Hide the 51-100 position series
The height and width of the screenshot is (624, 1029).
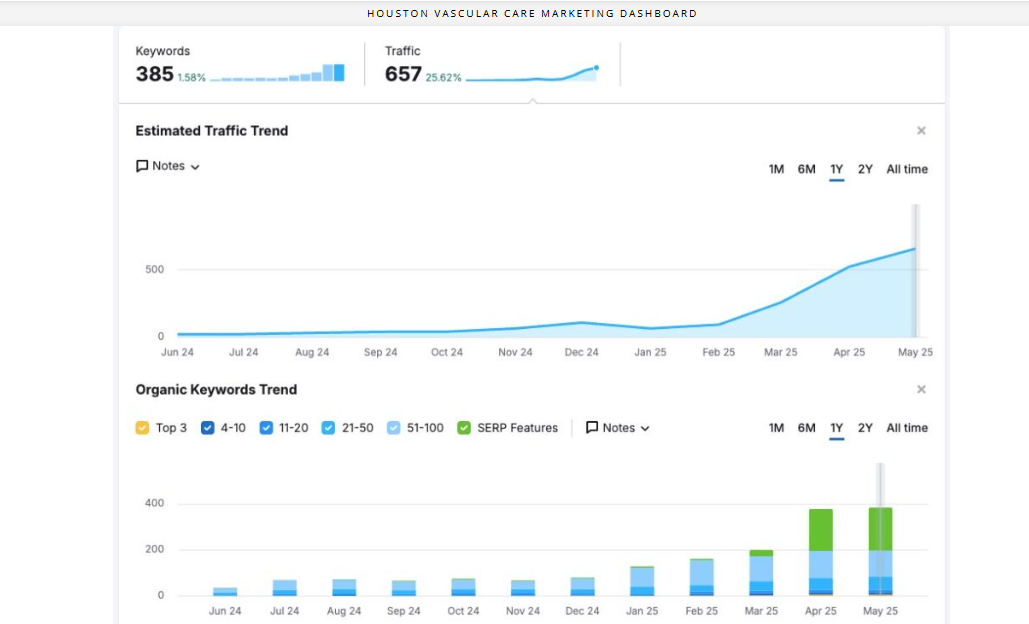[394, 428]
